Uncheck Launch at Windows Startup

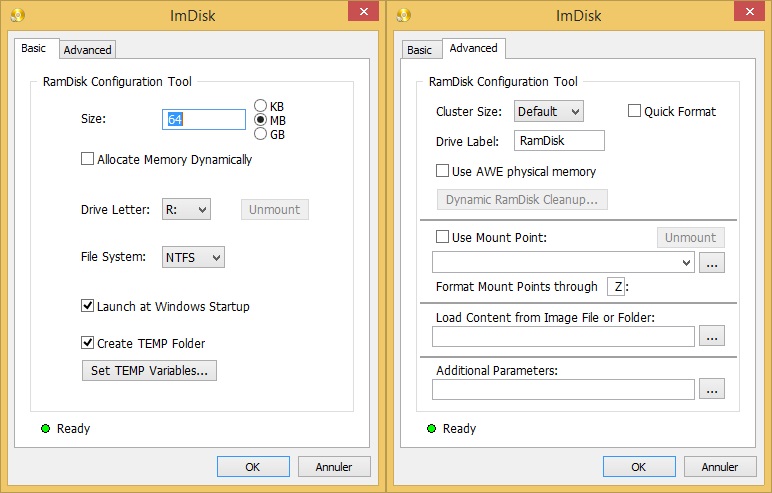pyautogui.click(x=88, y=306)
